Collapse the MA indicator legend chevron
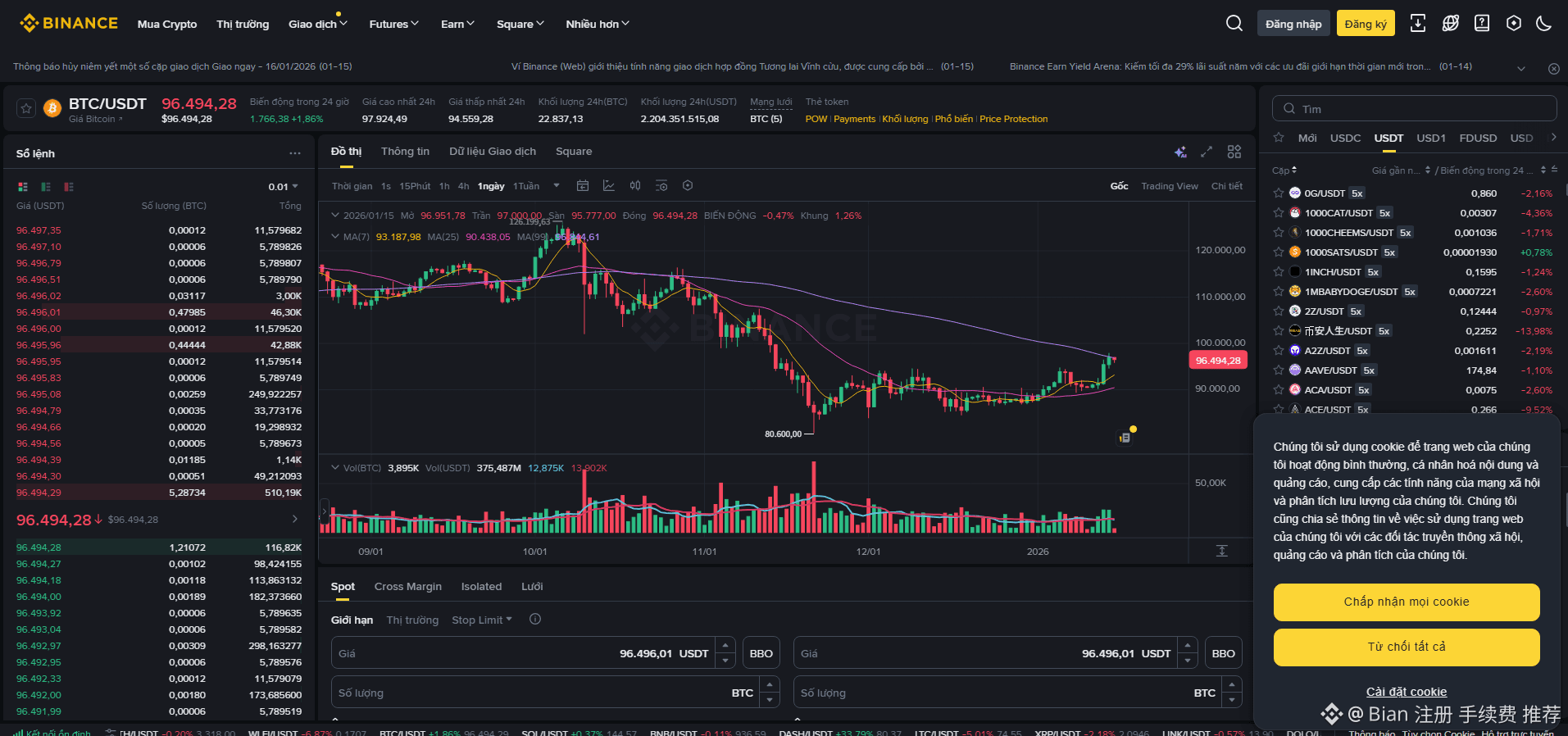Screen dimensions: 1568x736 coord(334,236)
